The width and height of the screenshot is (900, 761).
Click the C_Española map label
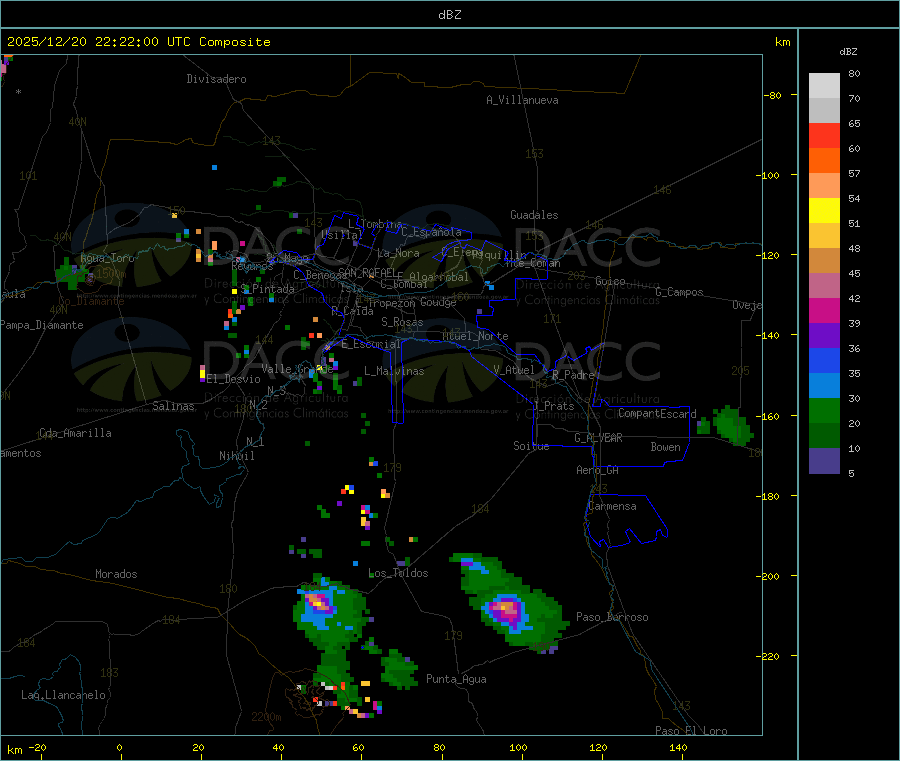click(x=431, y=232)
